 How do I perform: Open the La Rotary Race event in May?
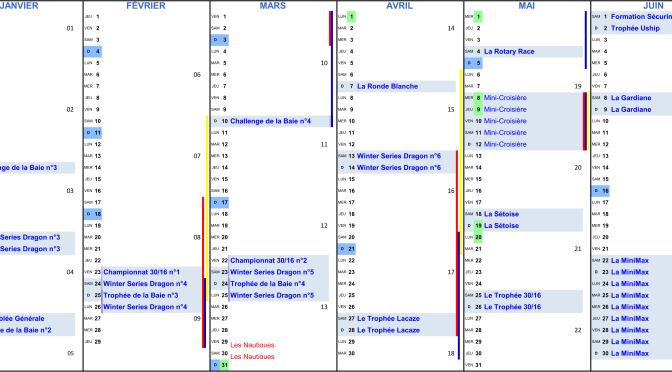[x=509, y=51]
